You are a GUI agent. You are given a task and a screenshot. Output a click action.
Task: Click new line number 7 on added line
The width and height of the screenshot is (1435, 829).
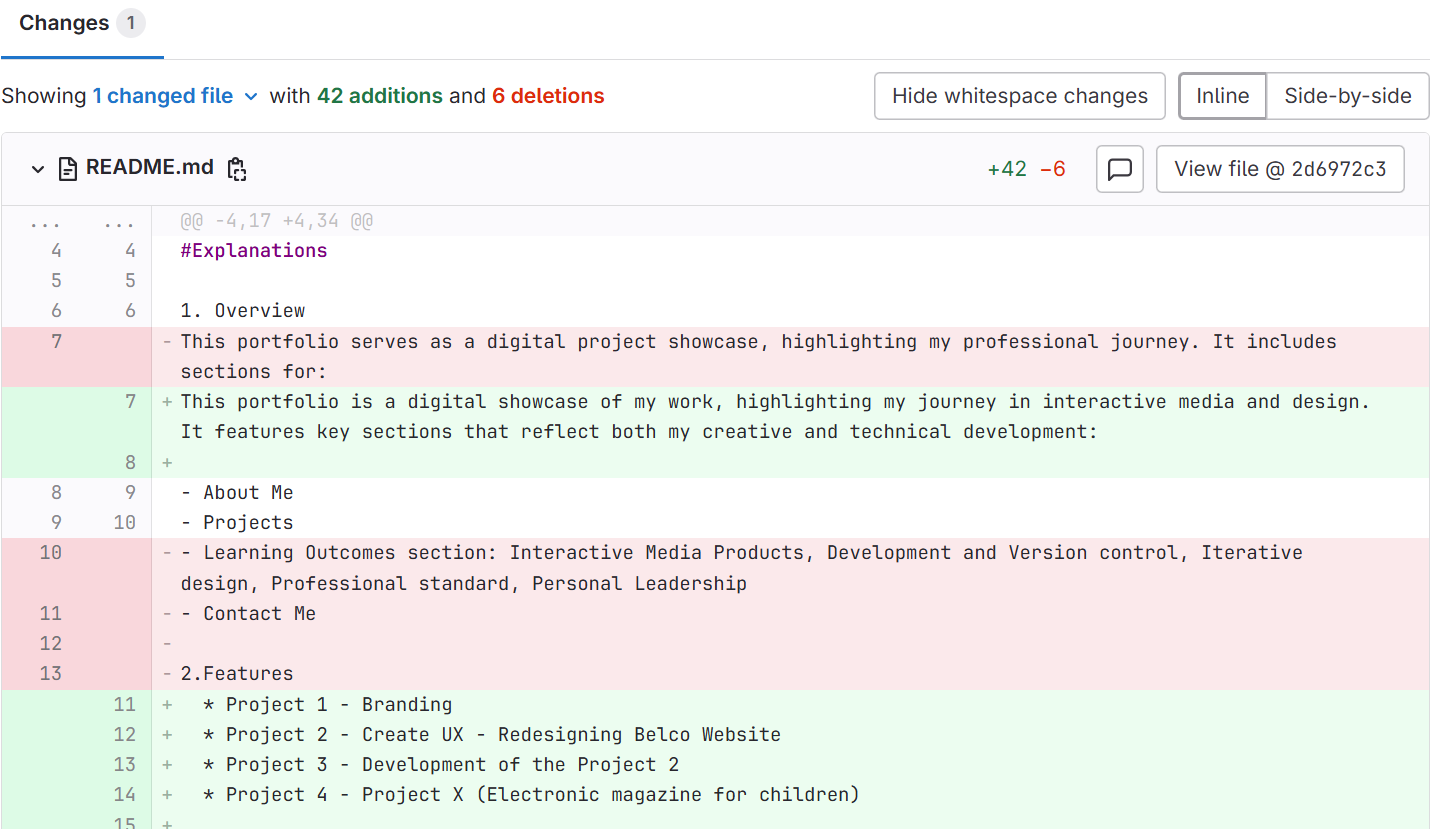tap(130, 402)
